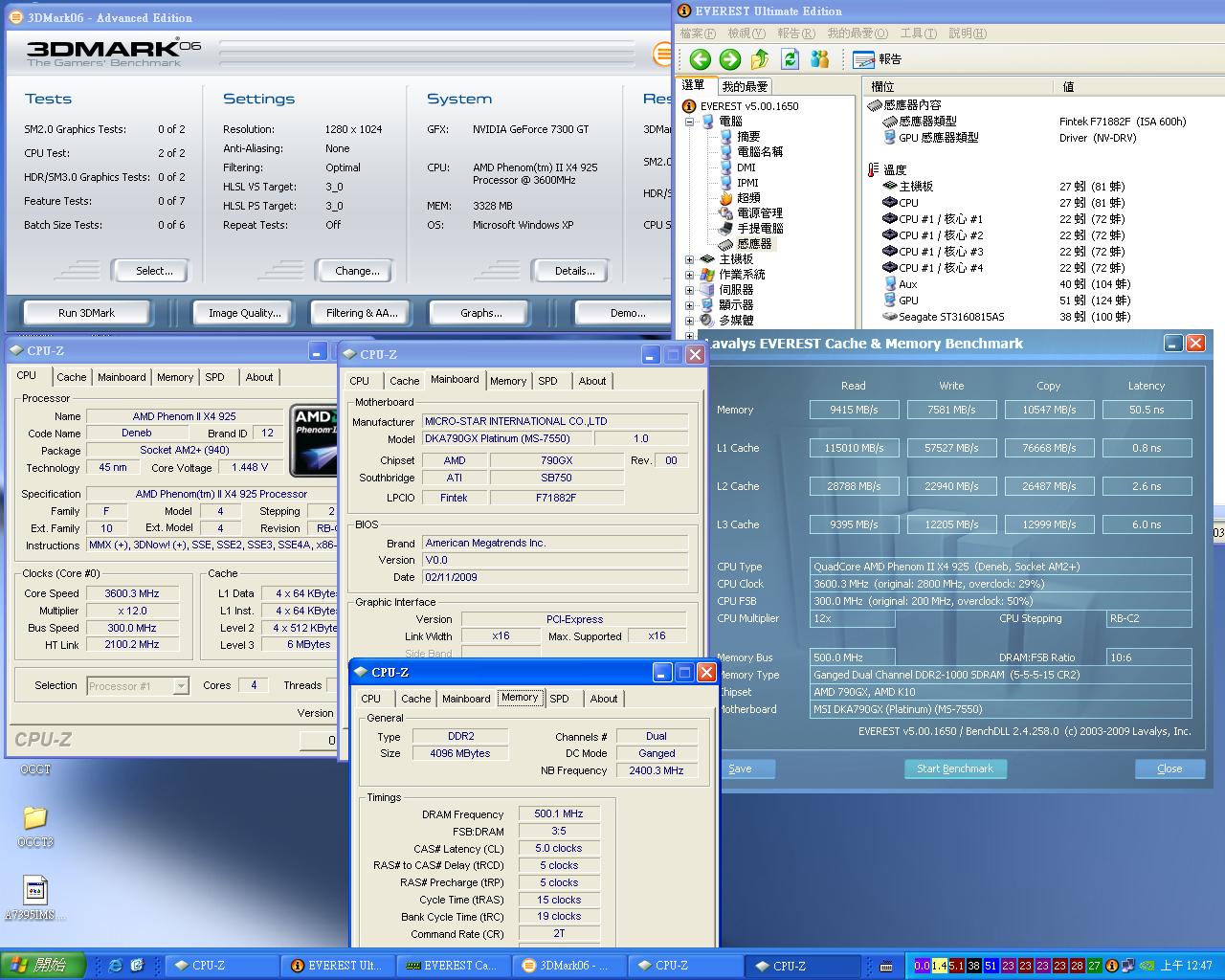
Task: Click the network computers tray icon
Action: click(1129, 966)
